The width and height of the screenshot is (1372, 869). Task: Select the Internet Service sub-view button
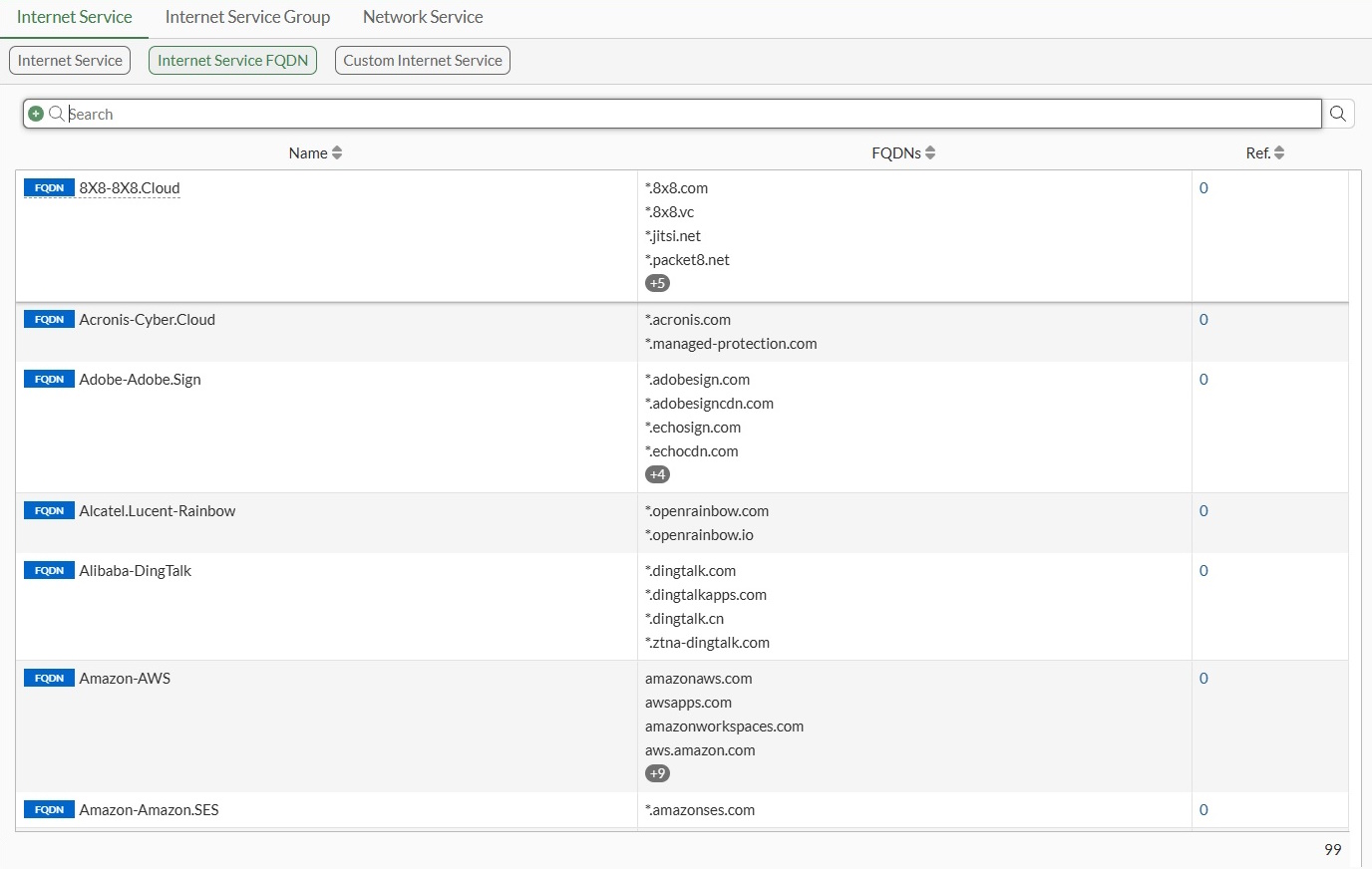pos(70,61)
